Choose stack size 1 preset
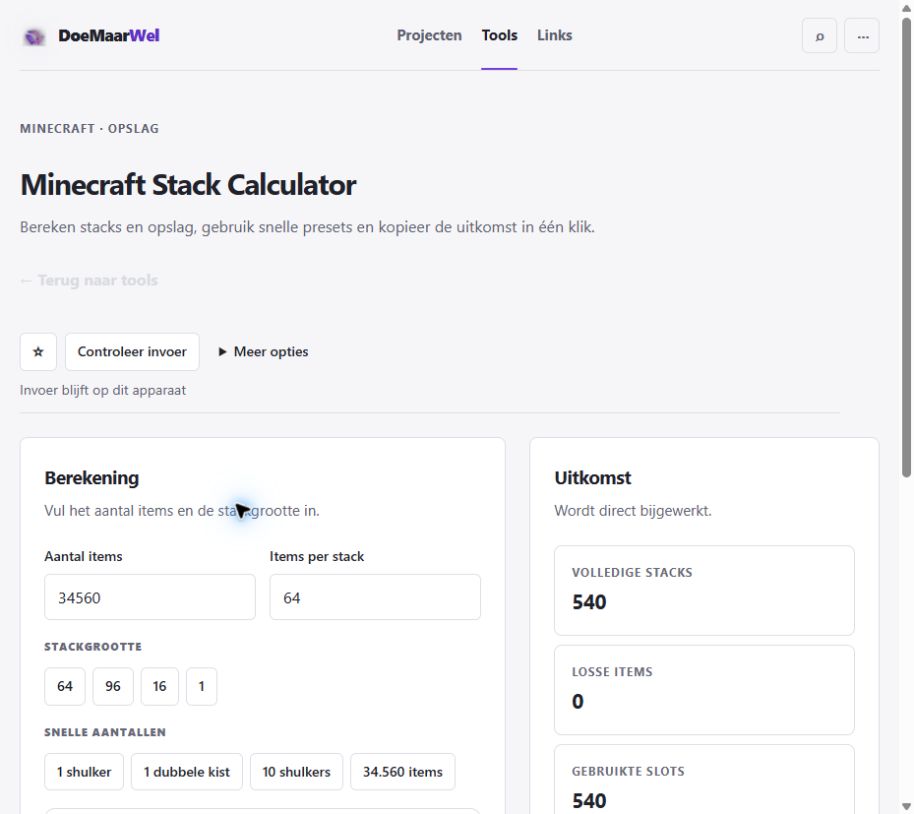The width and height of the screenshot is (914, 814). click(202, 686)
